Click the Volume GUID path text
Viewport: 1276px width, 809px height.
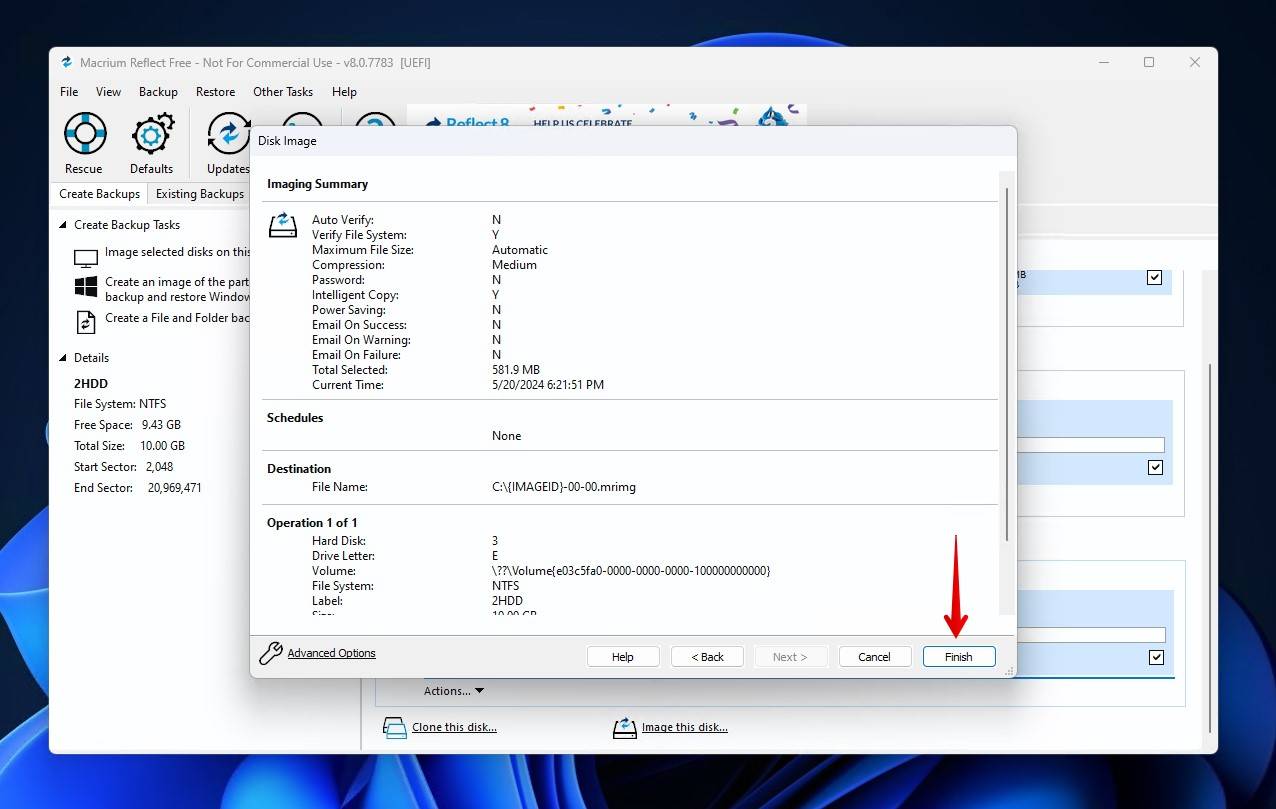[631, 571]
